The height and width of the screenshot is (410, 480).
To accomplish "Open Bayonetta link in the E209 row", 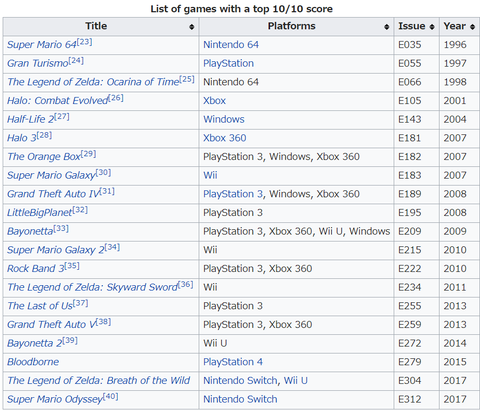I will coord(30,231).
